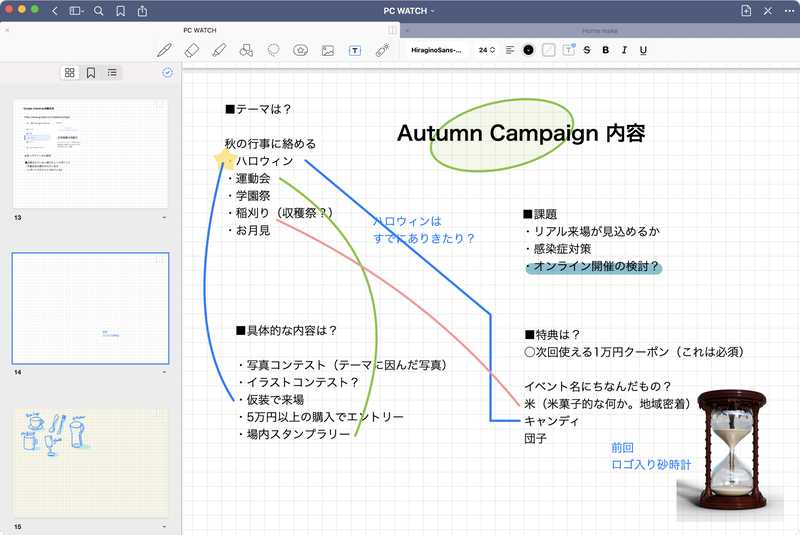The height and width of the screenshot is (535, 800).
Task: Toggle italic formatting
Action: (624, 50)
